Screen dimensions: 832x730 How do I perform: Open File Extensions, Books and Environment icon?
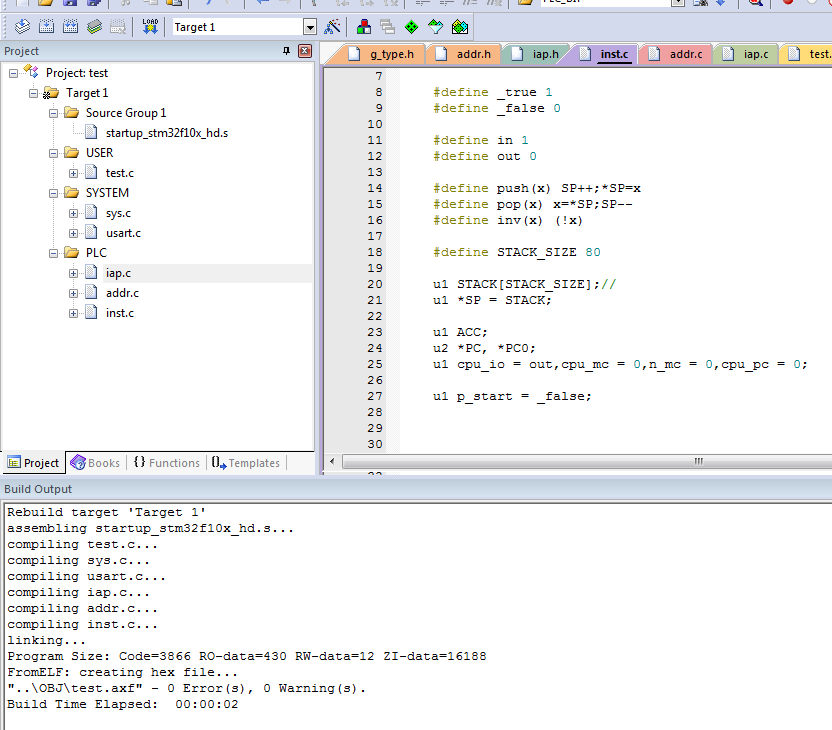point(364,27)
